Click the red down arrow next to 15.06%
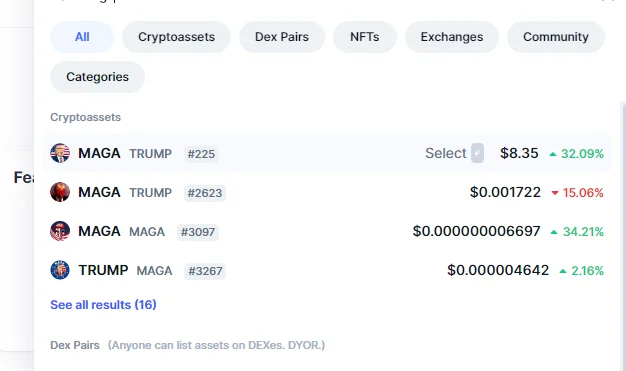 555,193
